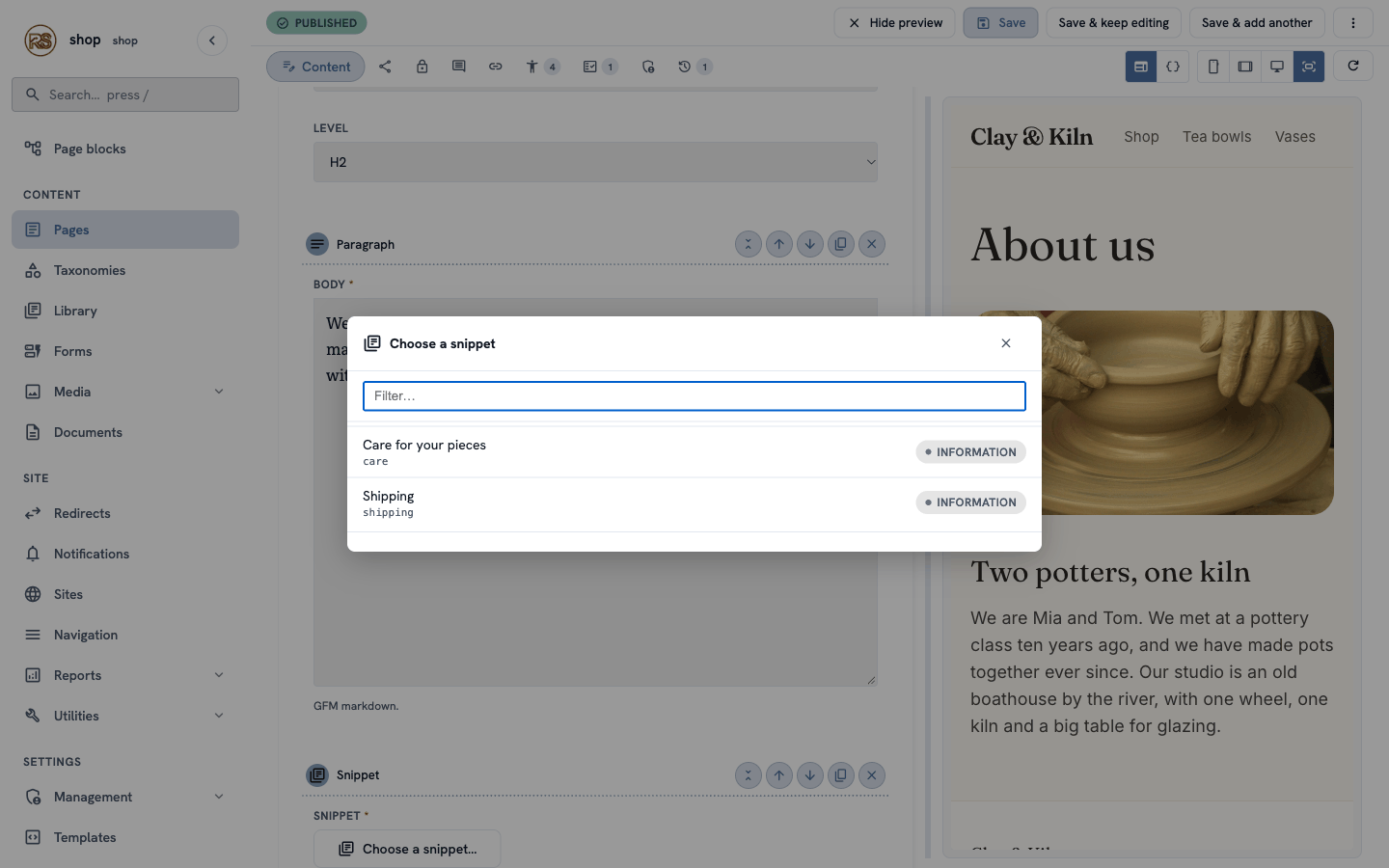Click Save & add another

point(1257,23)
